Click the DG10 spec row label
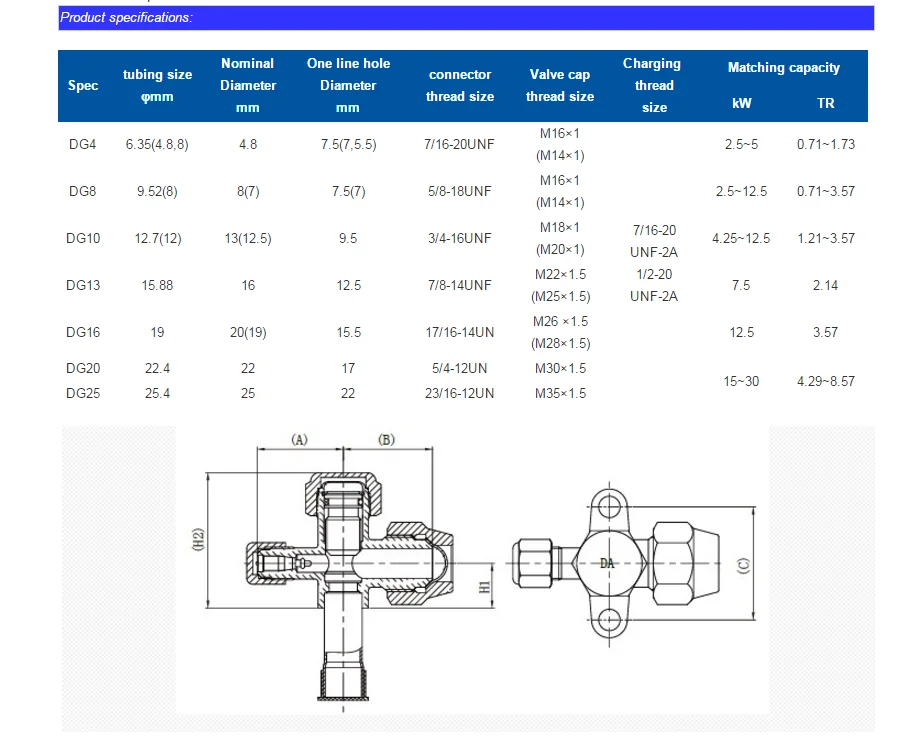The height and width of the screenshot is (755, 913). pyautogui.click(x=83, y=238)
